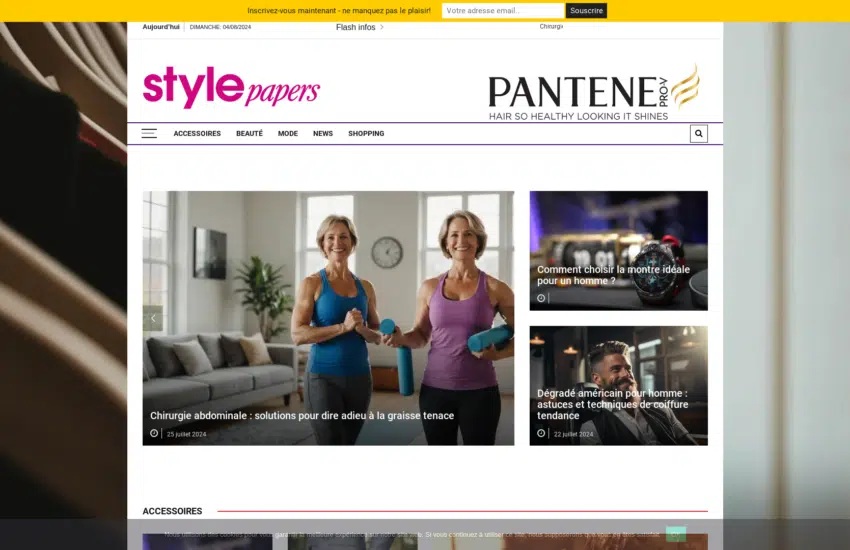Click the Pantene advertisement banner
850x550 pixels.
[x=593, y=91]
